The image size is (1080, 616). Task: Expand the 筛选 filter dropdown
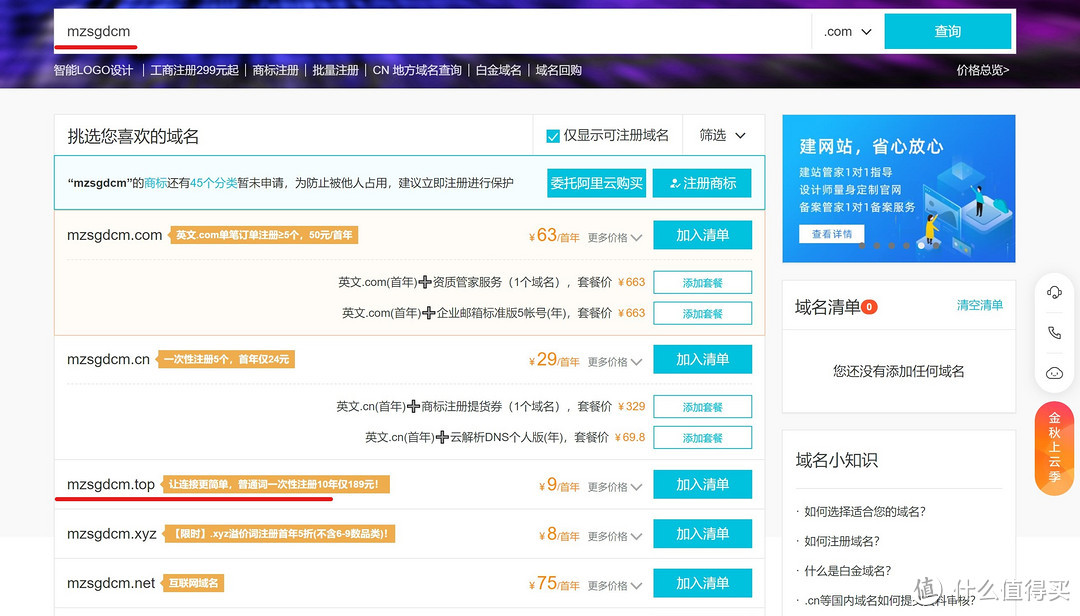point(722,134)
